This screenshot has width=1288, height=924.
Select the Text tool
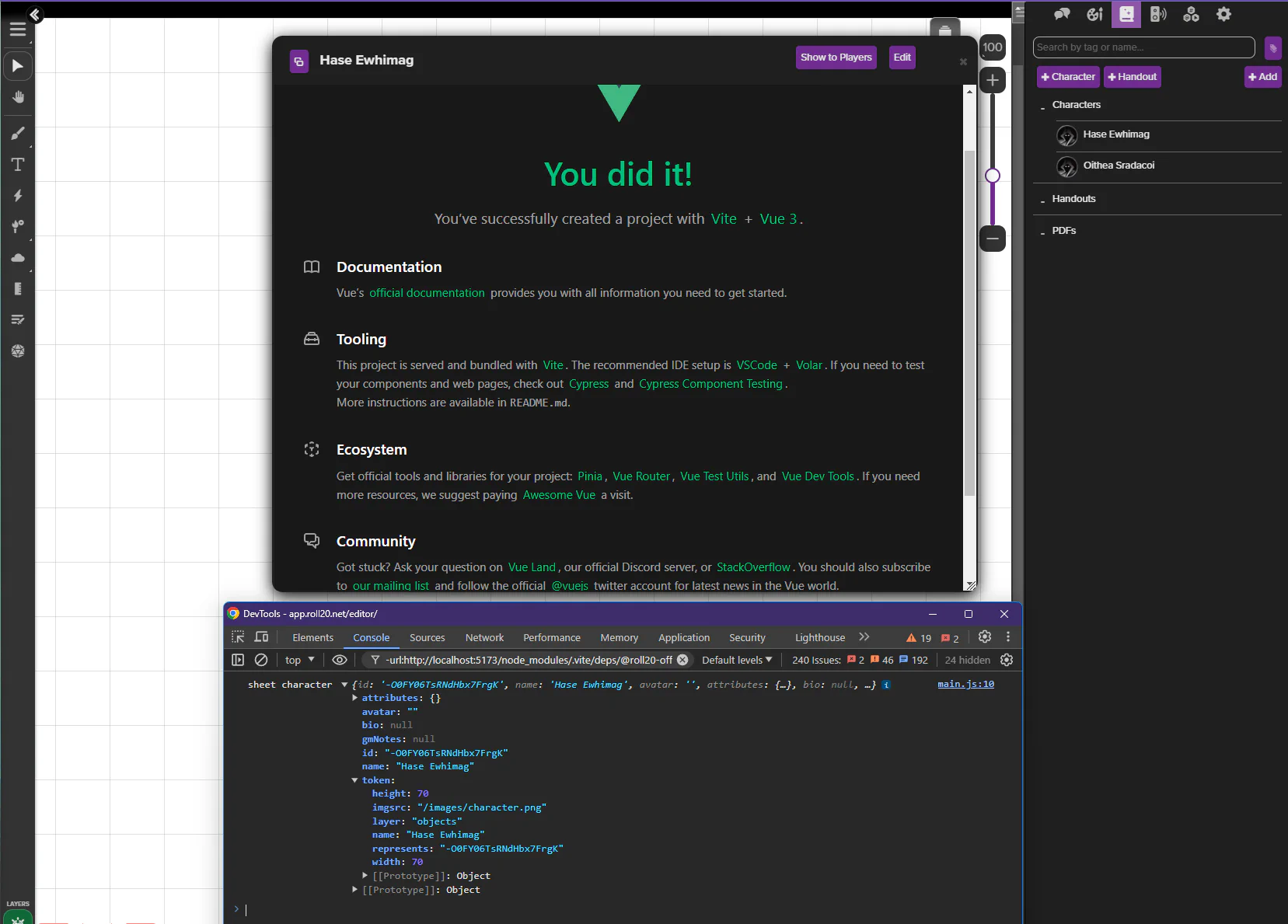(18, 165)
